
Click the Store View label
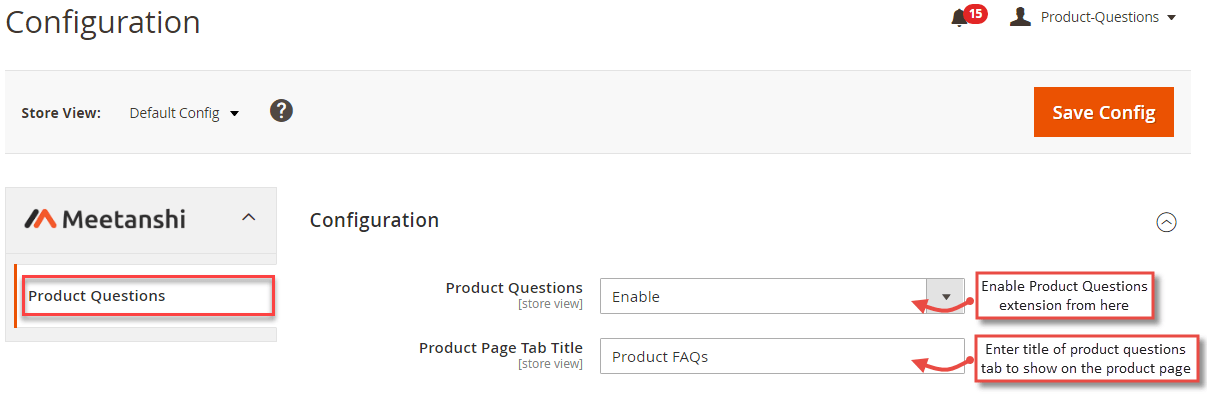pos(61,113)
